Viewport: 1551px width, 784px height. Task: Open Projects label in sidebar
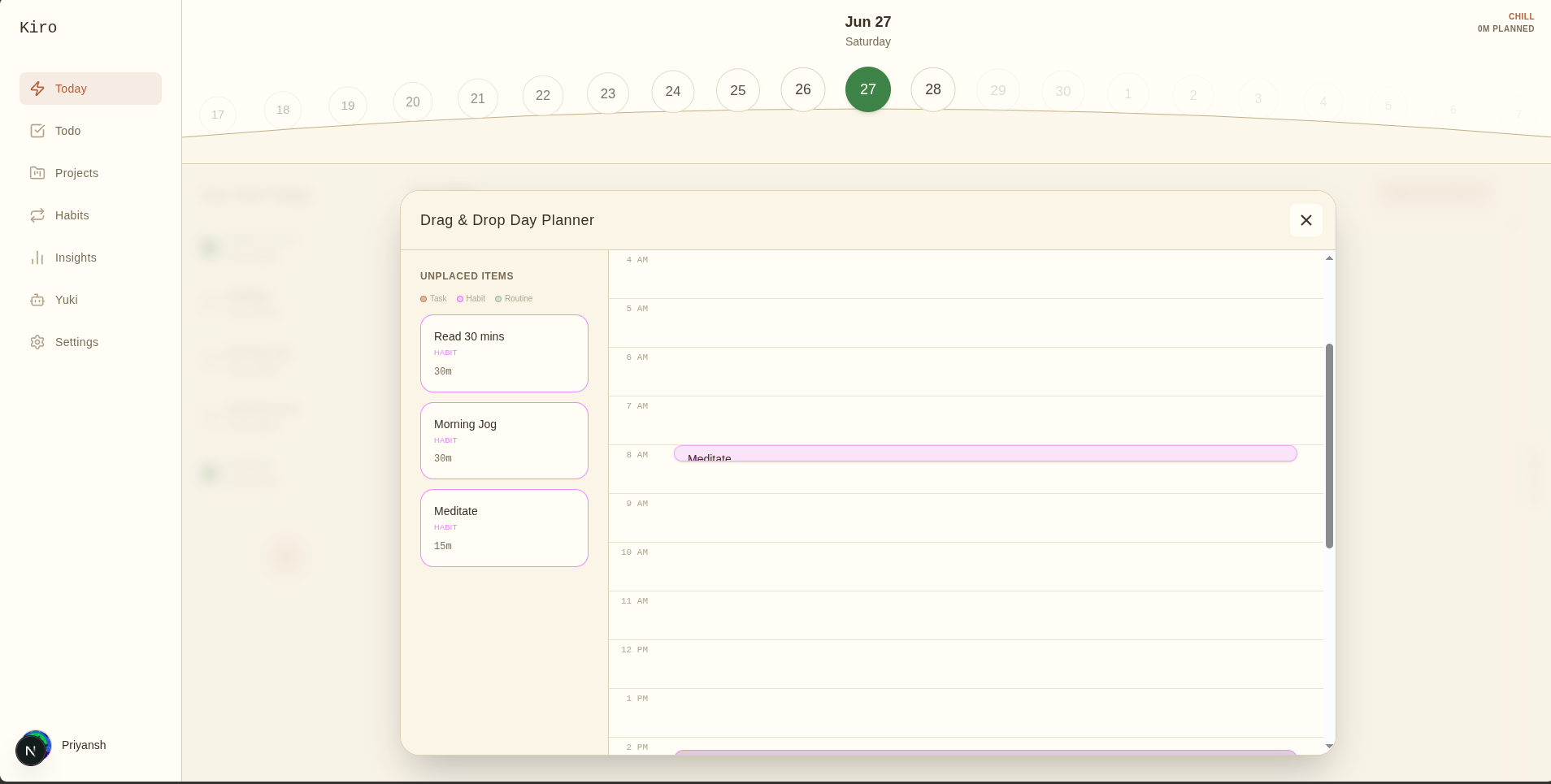click(x=76, y=173)
